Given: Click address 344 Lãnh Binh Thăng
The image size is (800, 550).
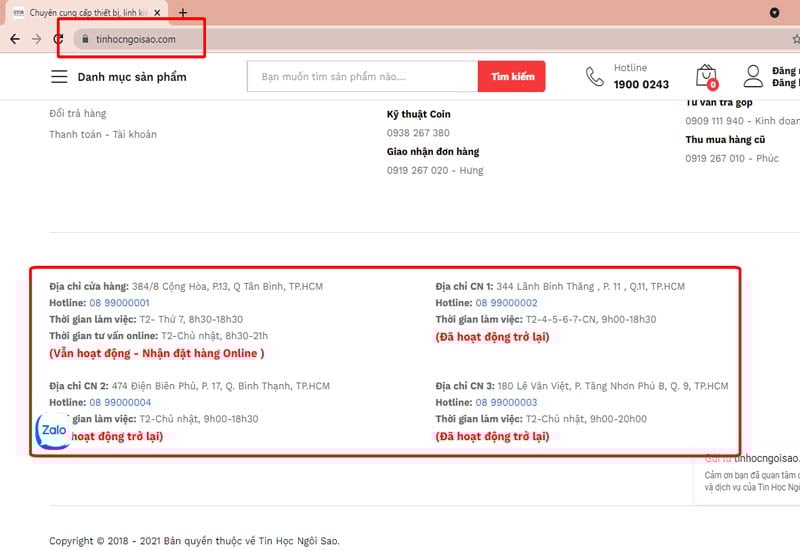Looking at the screenshot, I should (590, 286).
